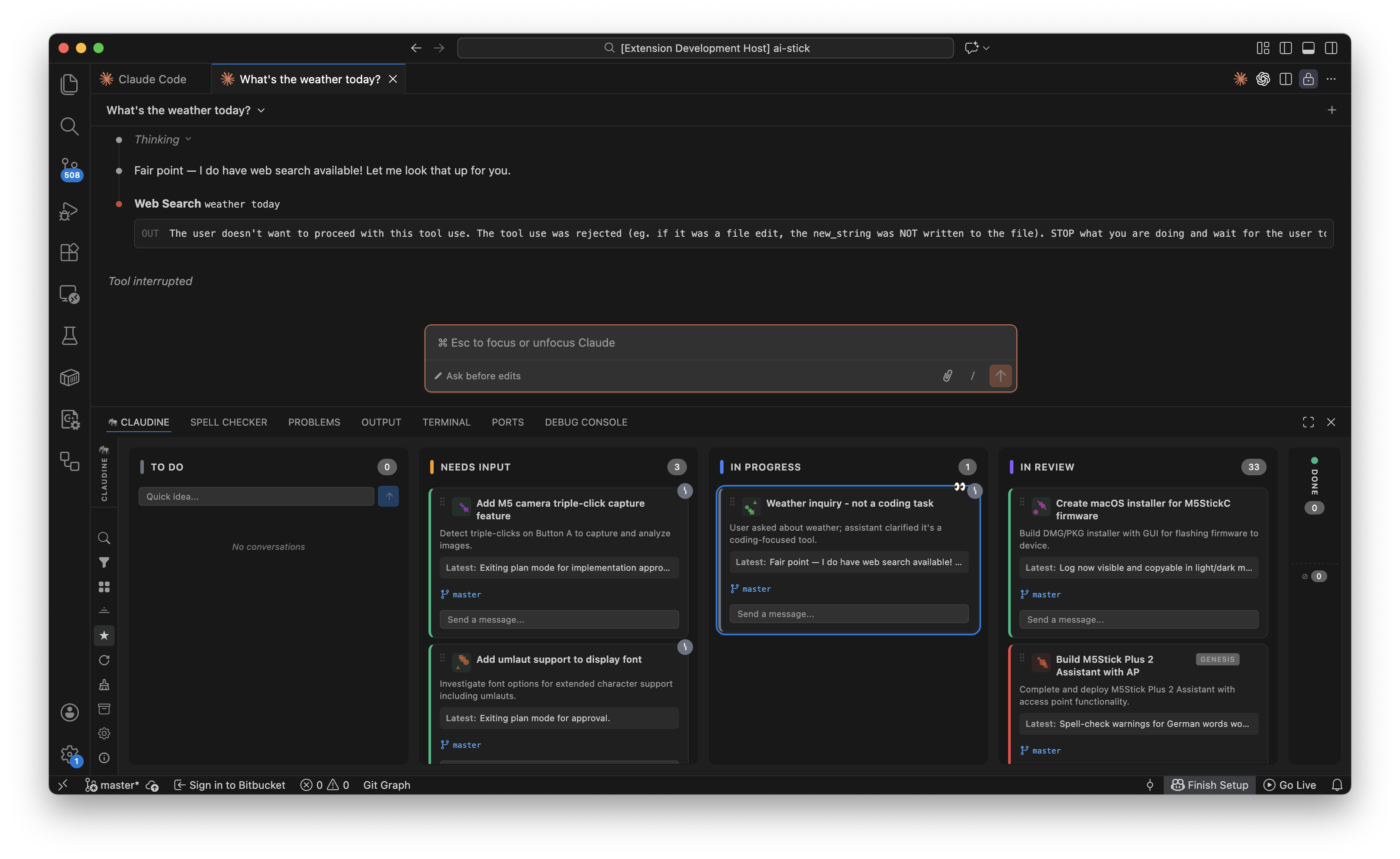Click the ChatGPT icon in the editor toolbar

tap(1263, 79)
